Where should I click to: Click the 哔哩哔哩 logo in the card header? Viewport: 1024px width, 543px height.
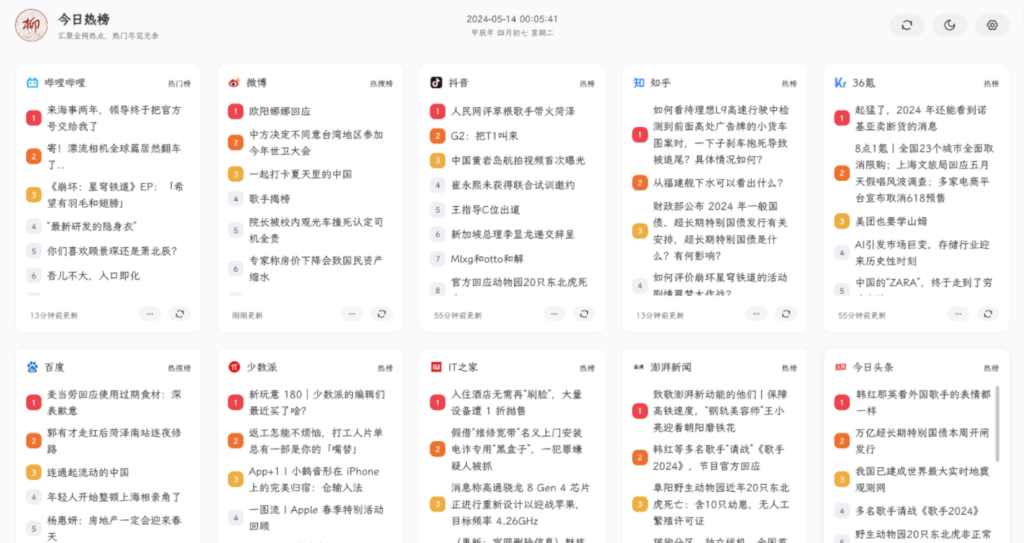tap(33, 83)
